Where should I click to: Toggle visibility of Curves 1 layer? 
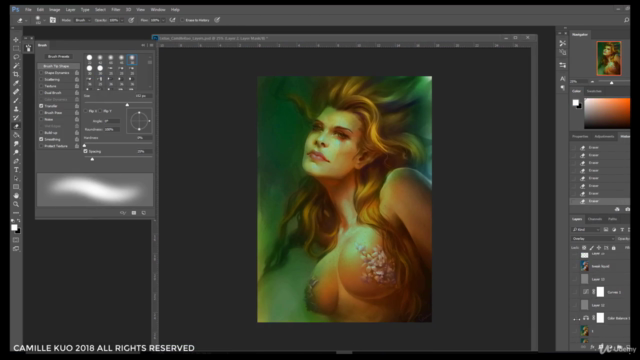pyautogui.click(x=576, y=292)
